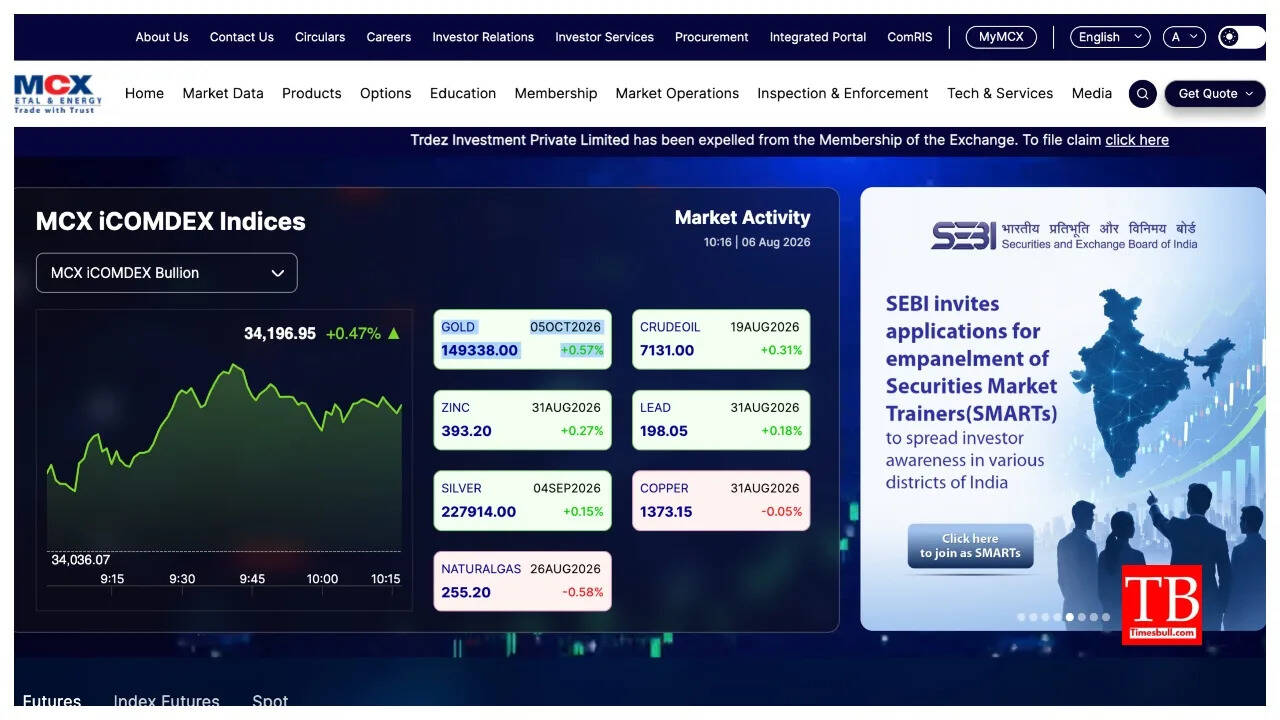
Task: Click the timestamp '10:16 | 06 Aug 2026'
Action: tap(757, 242)
